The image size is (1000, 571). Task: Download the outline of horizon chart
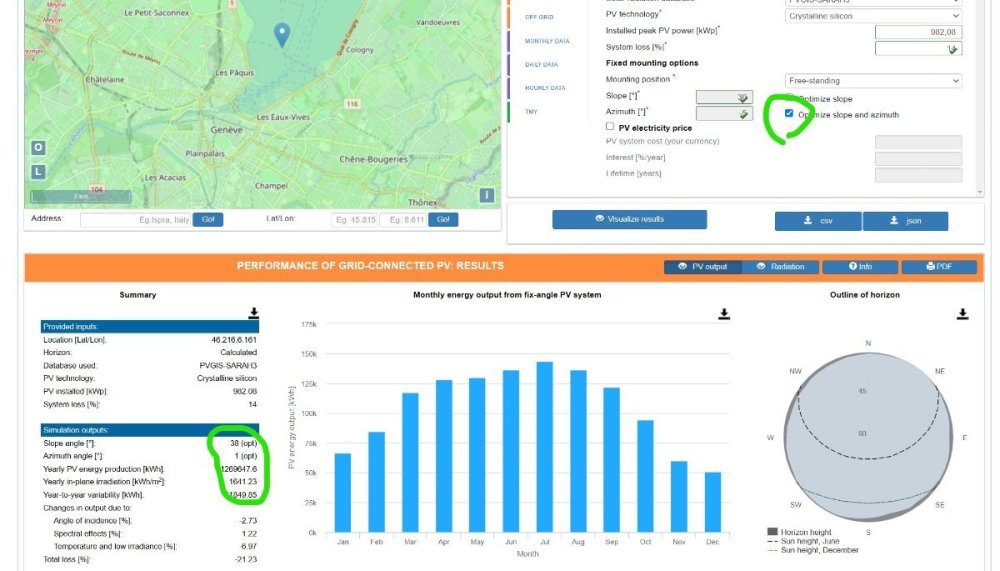click(962, 314)
